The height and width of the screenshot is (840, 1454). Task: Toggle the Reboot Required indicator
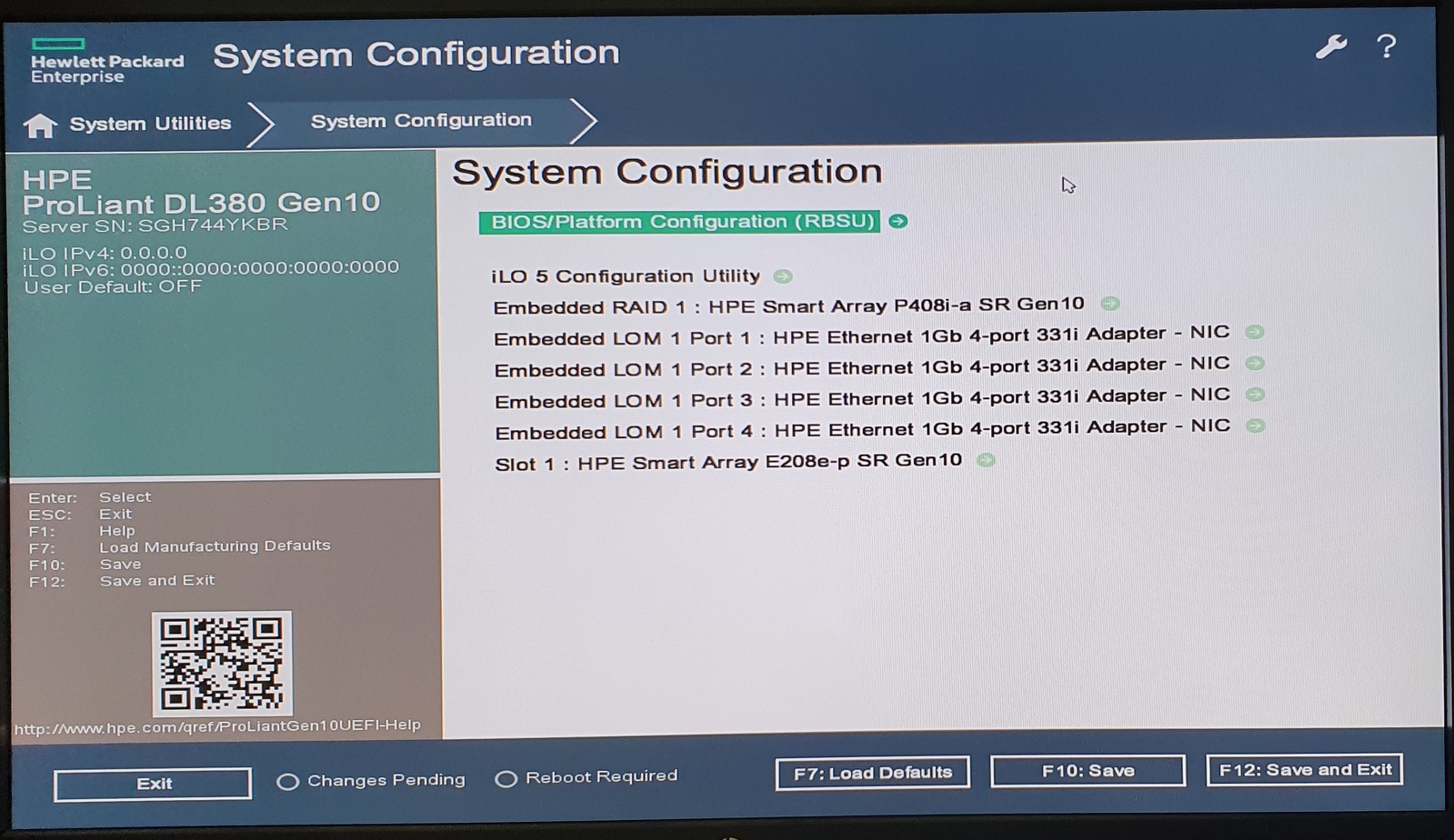[506, 778]
